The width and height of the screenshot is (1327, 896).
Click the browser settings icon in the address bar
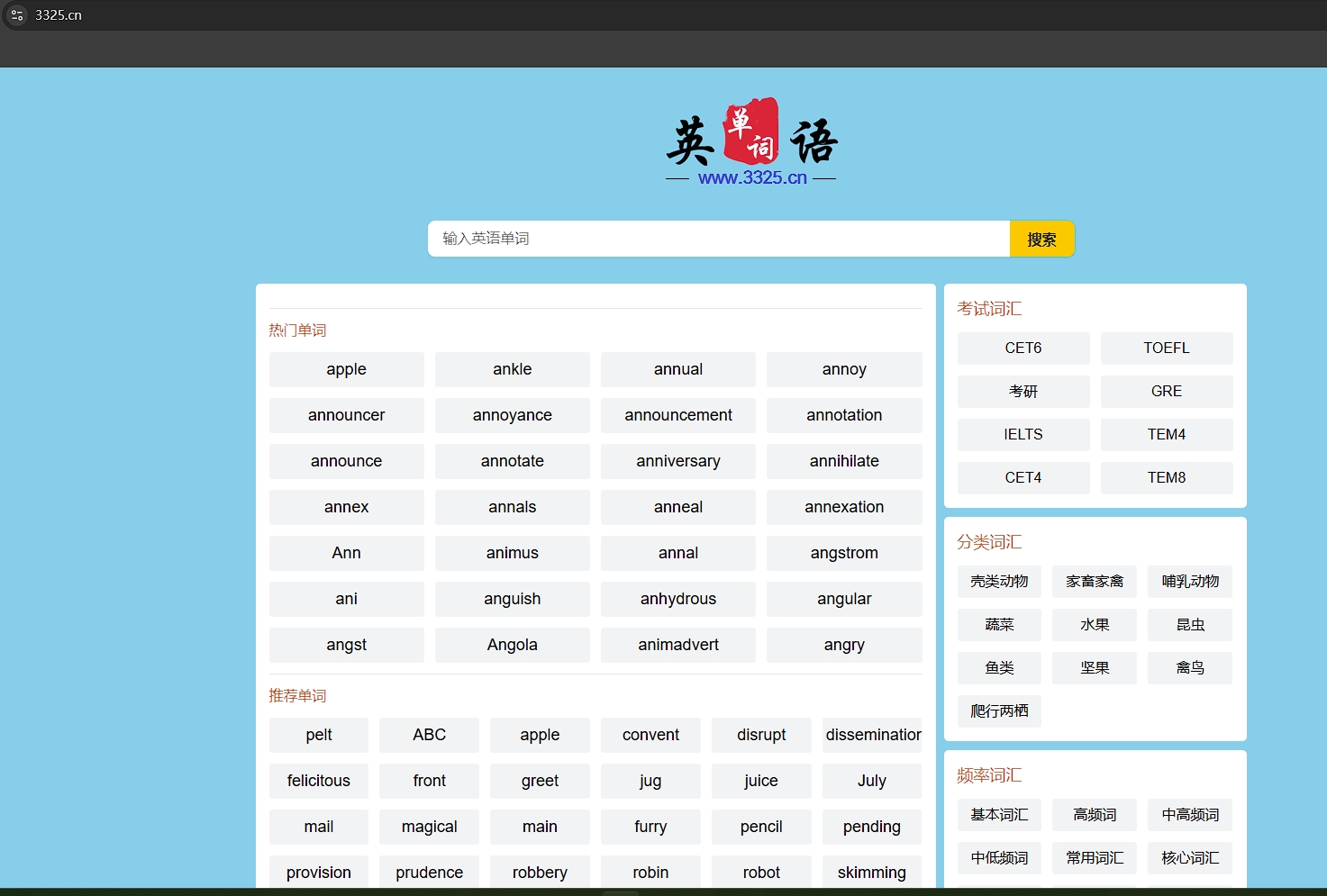(x=16, y=14)
